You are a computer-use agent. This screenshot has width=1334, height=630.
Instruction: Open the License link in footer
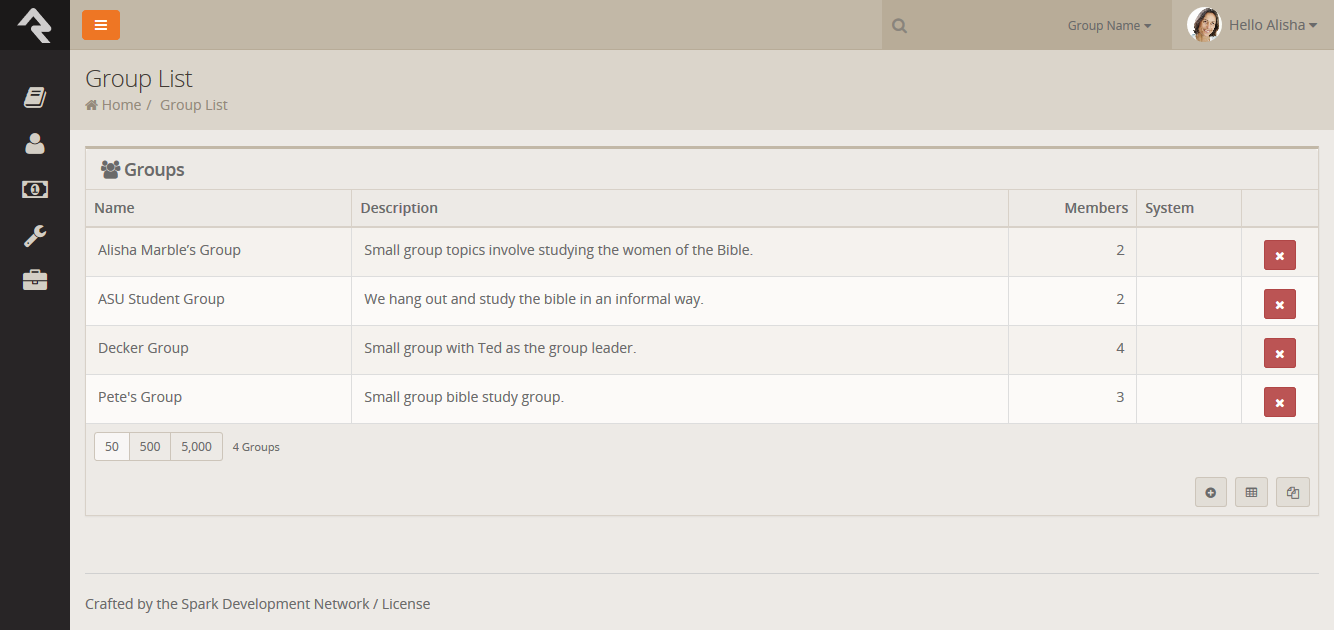tap(406, 604)
